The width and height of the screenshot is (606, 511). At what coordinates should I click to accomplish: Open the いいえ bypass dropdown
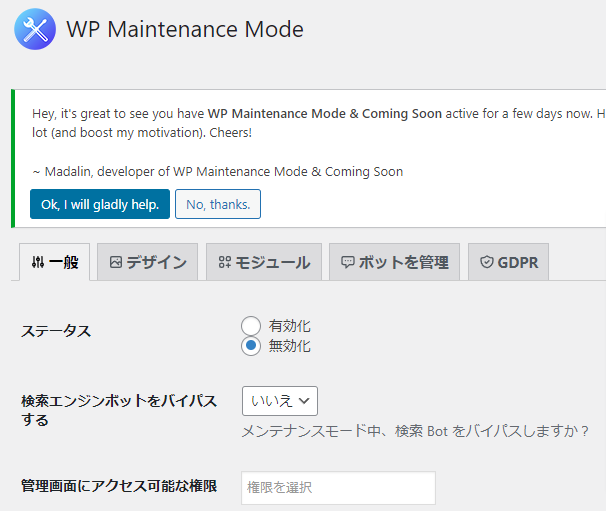(x=279, y=401)
